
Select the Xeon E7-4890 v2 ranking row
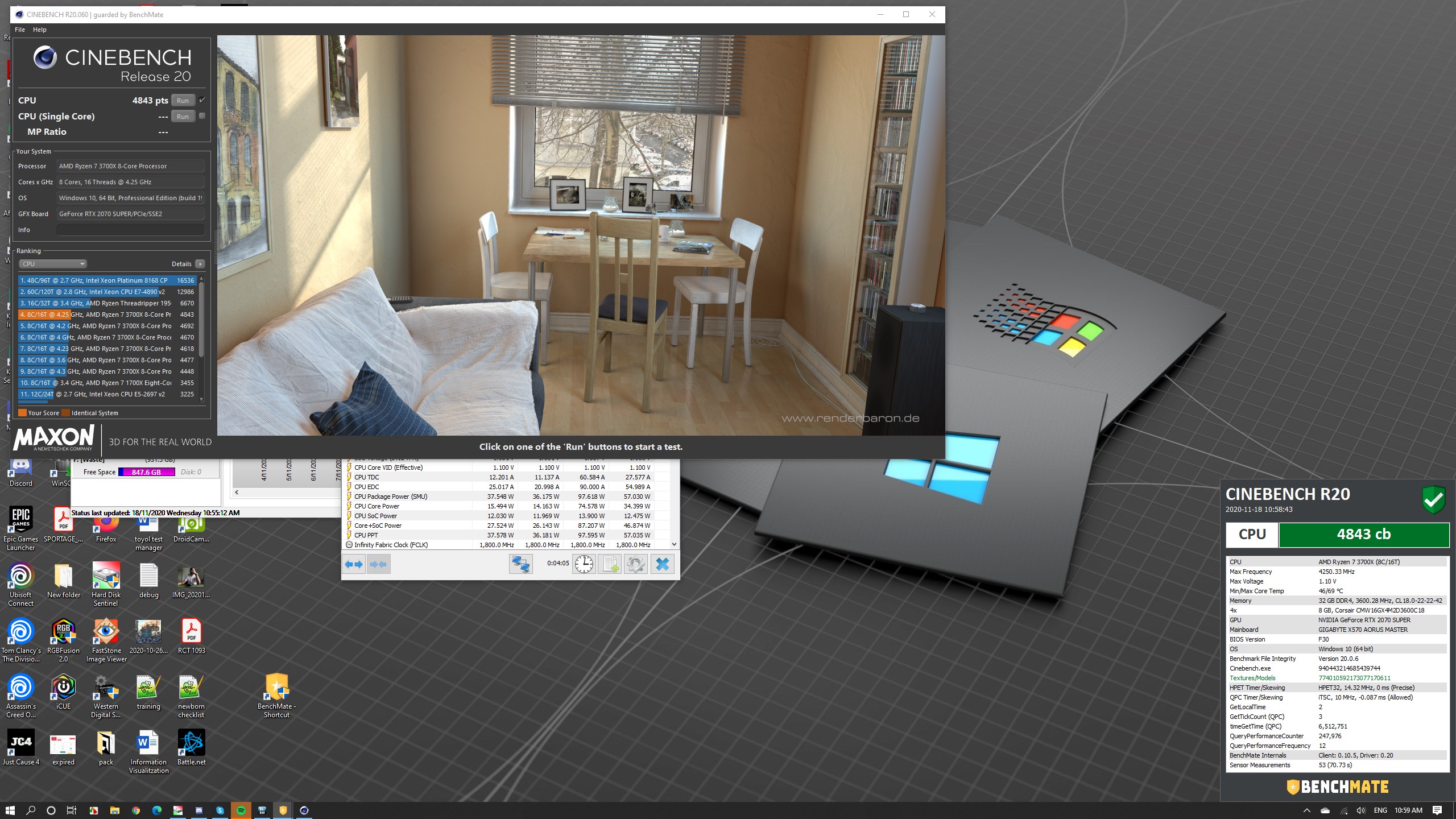[107, 292]
